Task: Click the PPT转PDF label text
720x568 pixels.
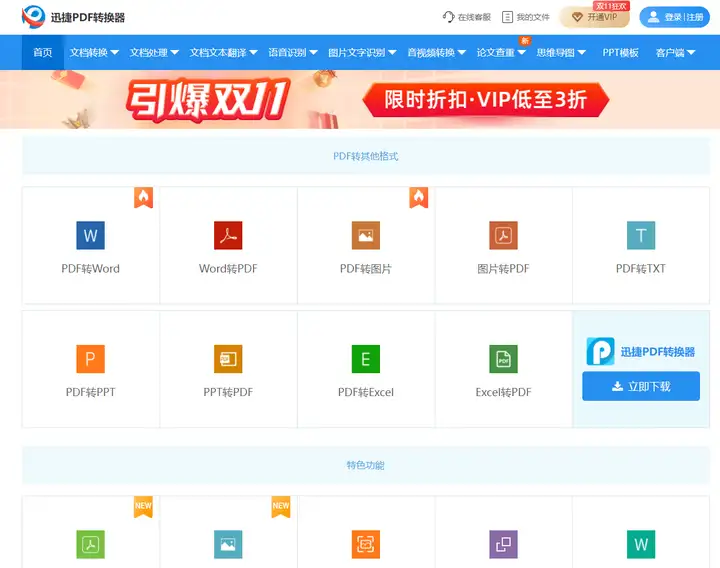Action: 228,392
